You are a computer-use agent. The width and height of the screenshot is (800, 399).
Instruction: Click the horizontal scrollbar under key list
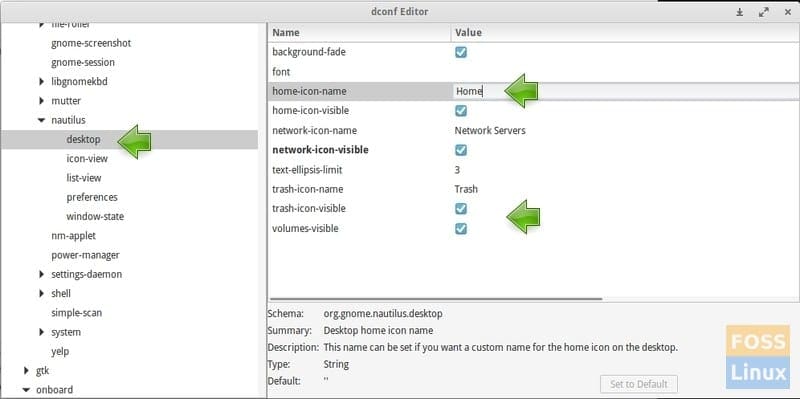point(436,299)
